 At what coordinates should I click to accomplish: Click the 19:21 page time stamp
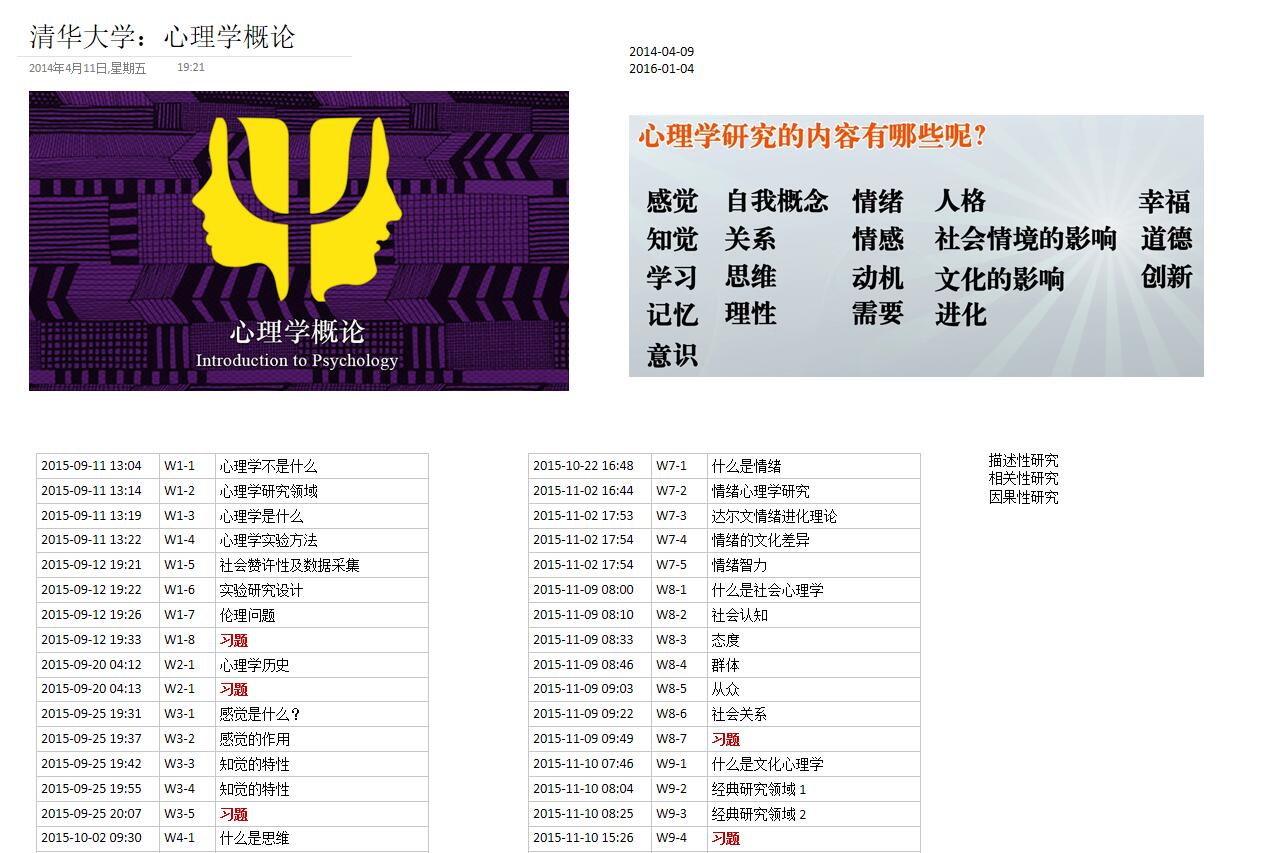(191, 67)
